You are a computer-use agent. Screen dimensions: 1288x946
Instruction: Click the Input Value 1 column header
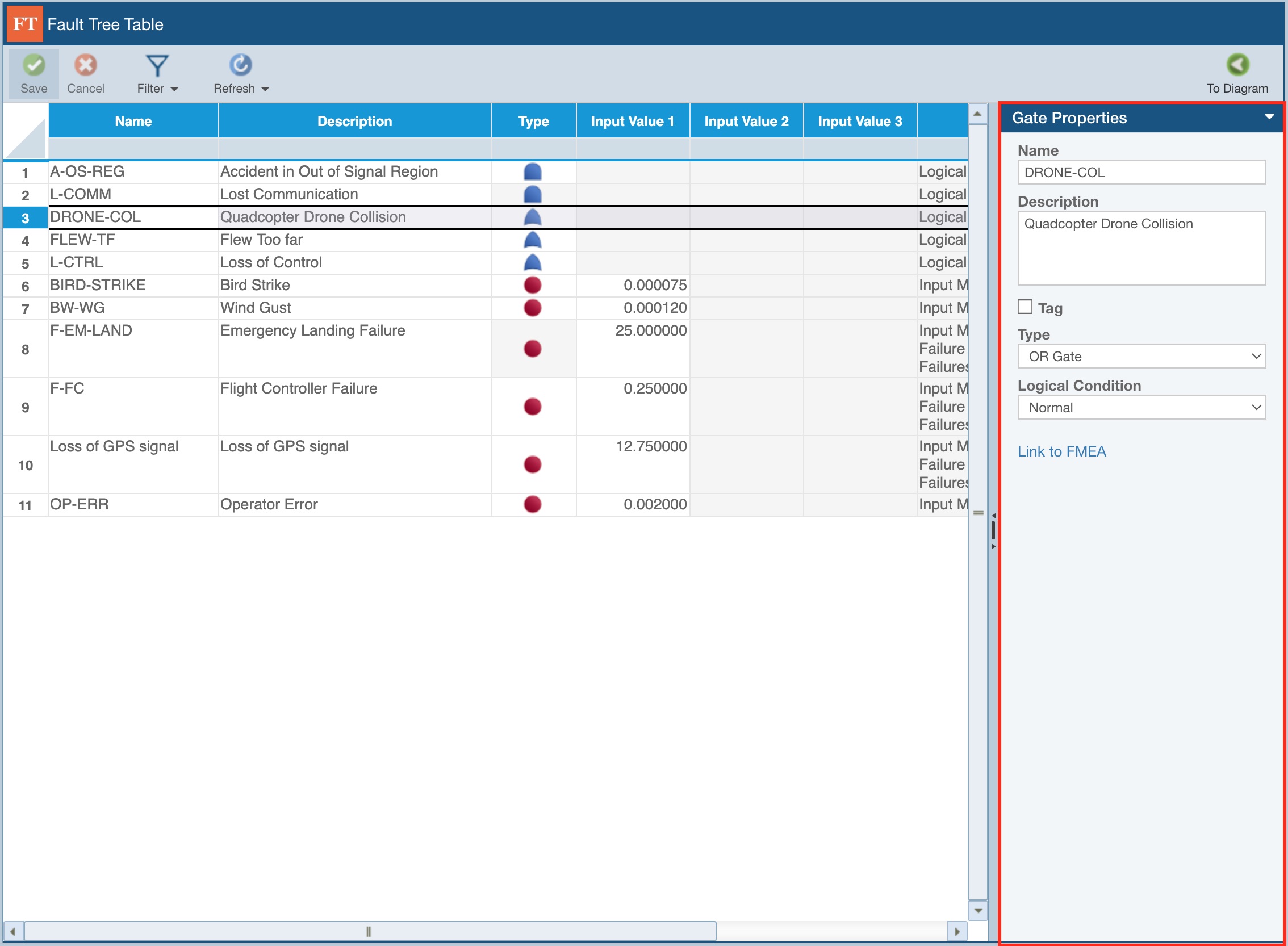click(x=632, y=122)
